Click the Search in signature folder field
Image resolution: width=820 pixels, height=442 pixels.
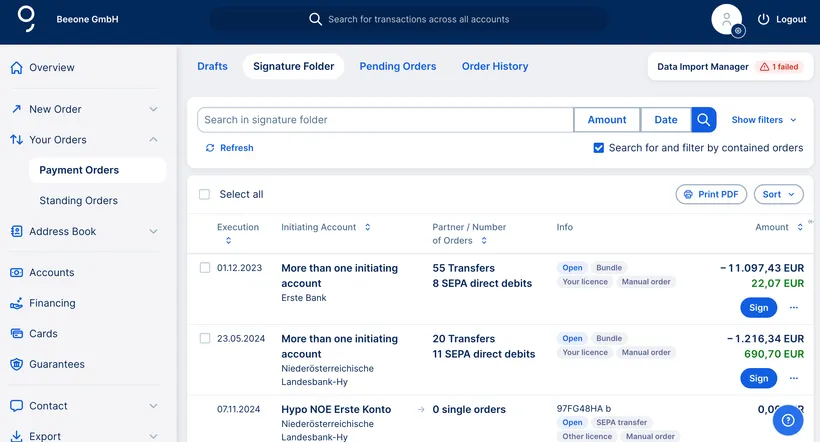pyautogui.click(x=385, y=120)
